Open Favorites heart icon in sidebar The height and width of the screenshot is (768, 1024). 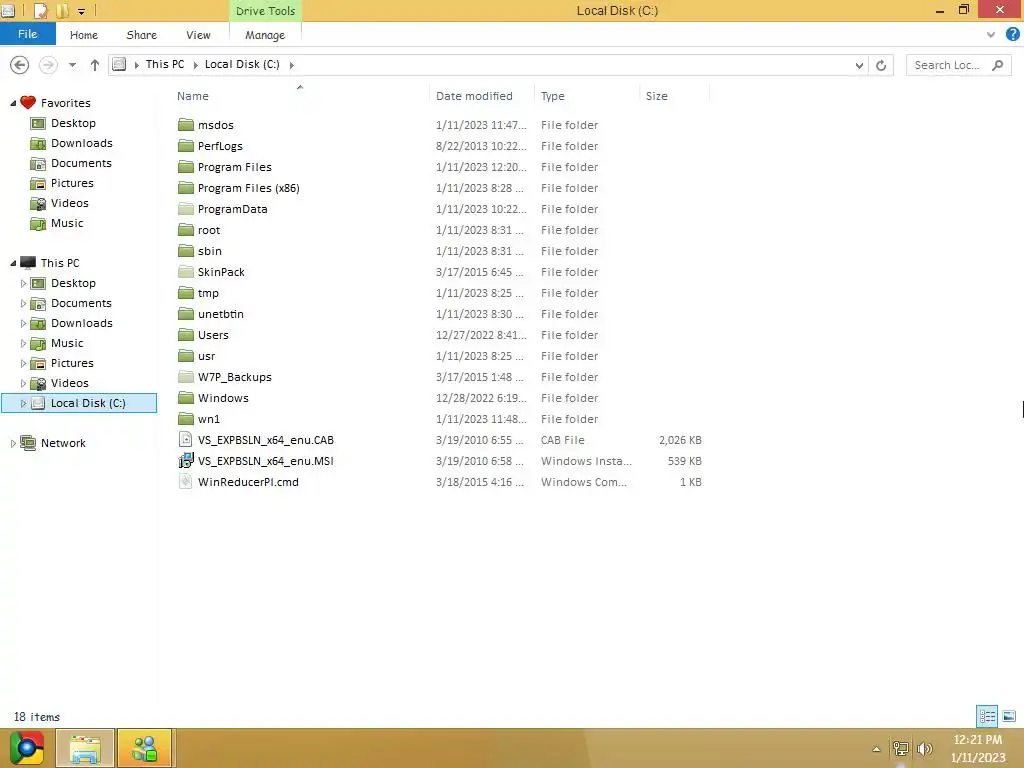click(27, 103)
